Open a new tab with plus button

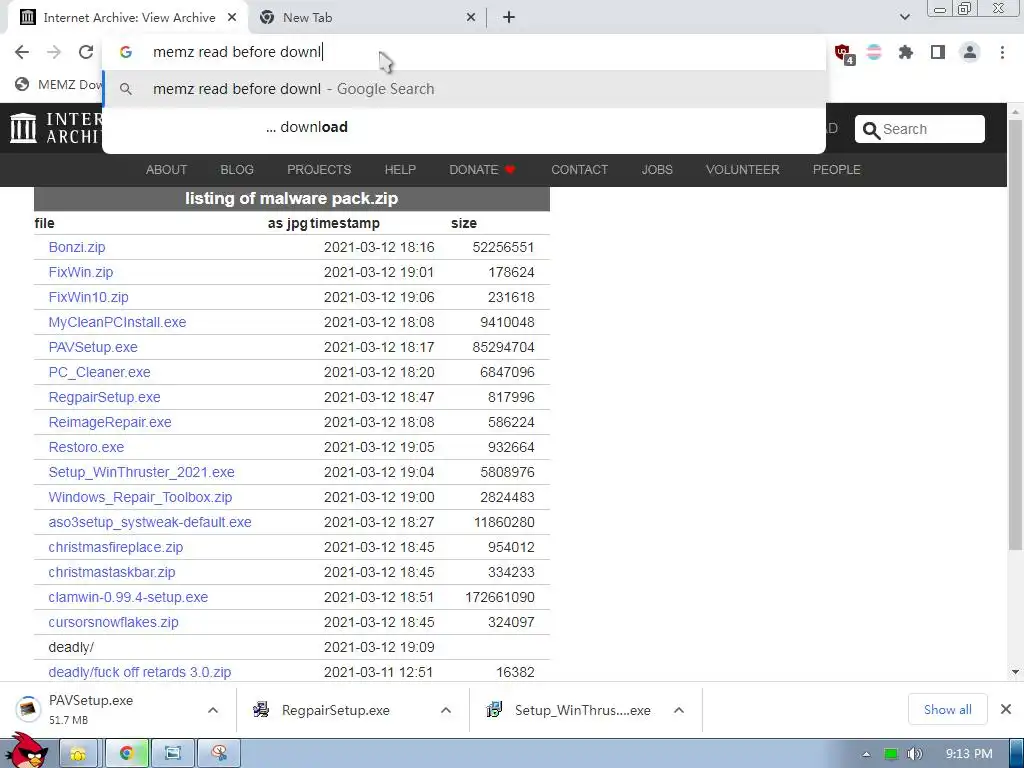pyautogui.click(x=509, y=18)
